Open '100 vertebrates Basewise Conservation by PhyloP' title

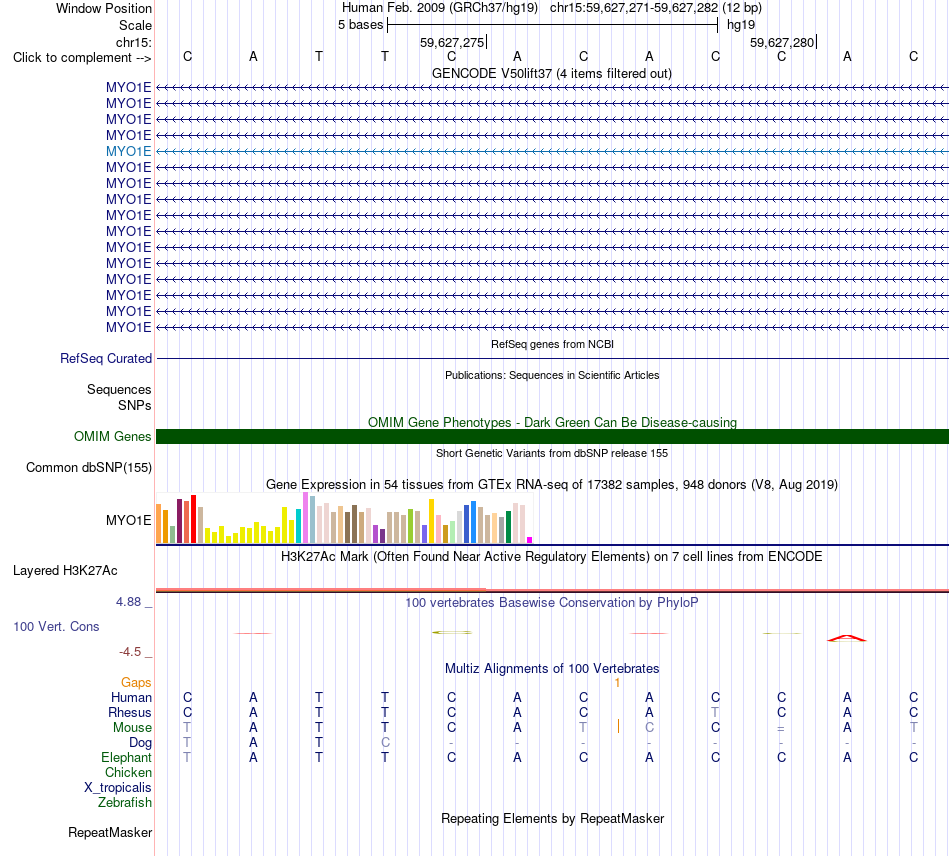552,603
